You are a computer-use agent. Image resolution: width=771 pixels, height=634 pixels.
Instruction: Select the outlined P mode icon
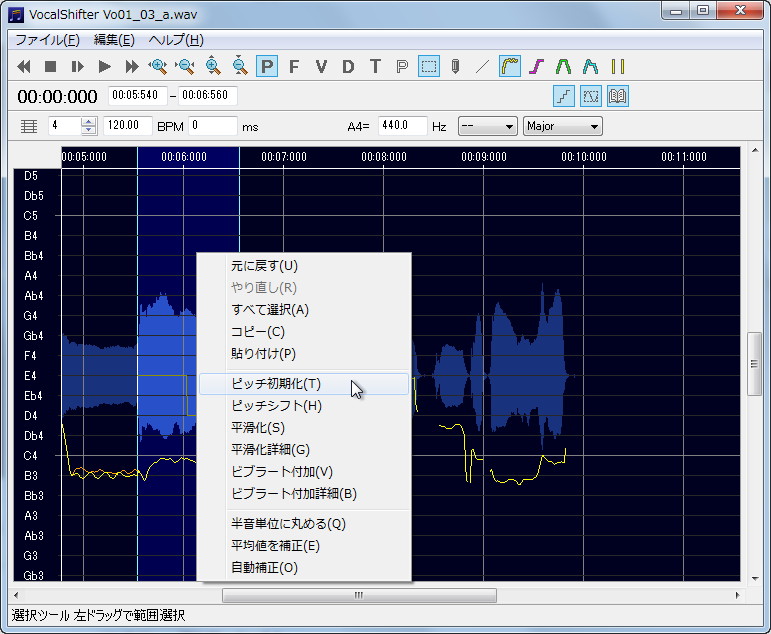pyautogui.click(x=402, y=66)
